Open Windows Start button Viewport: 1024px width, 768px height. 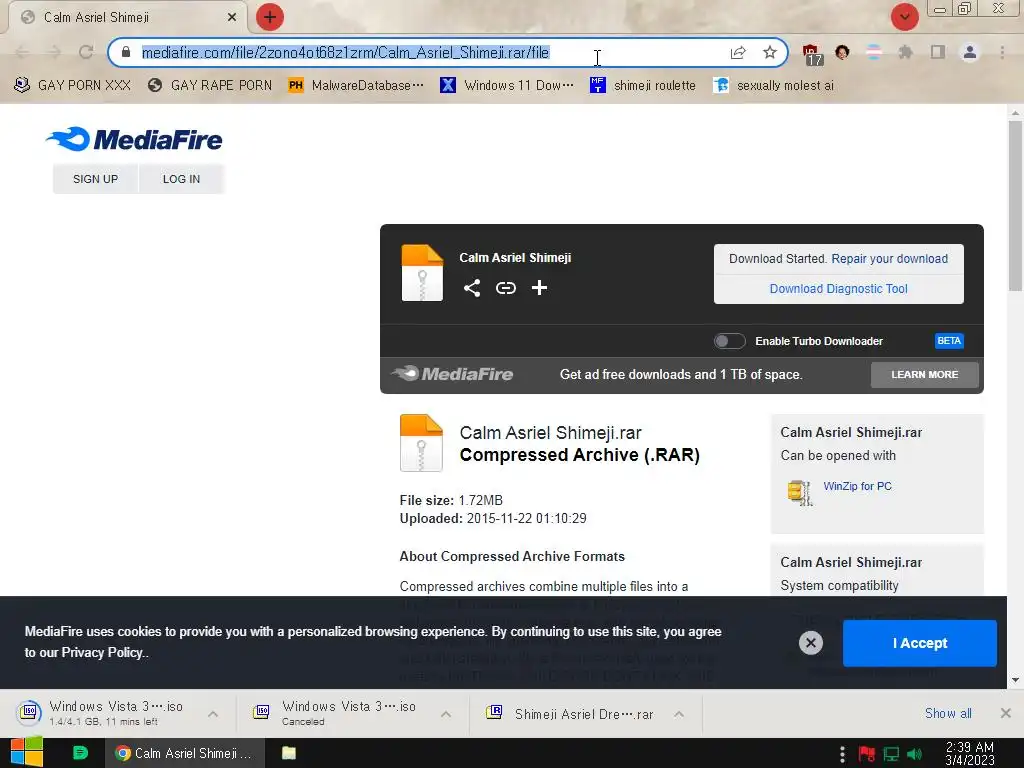(27, 753)
